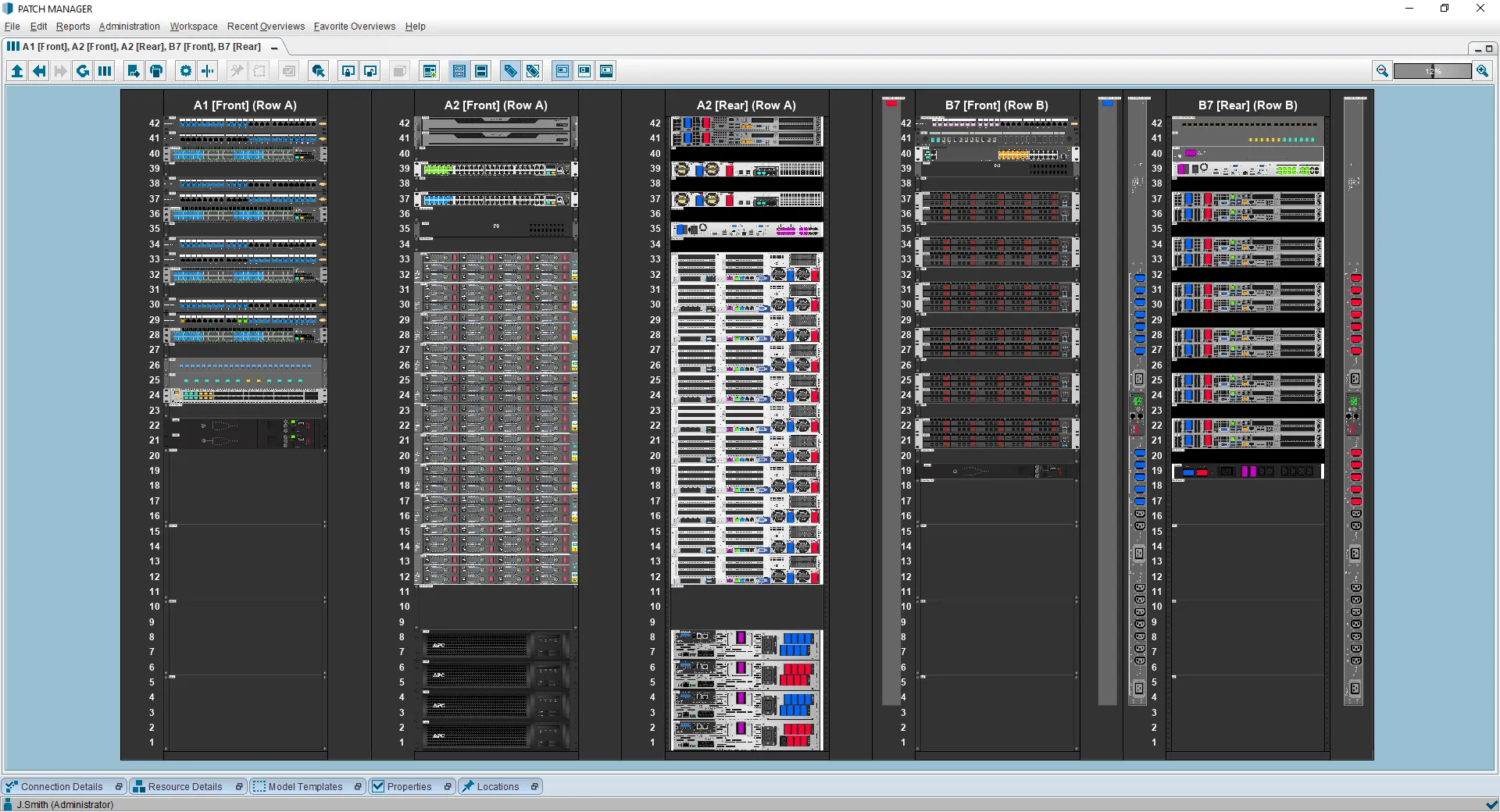The height and width of the screenshot is (812, 1500).
Task: Select the pointer selection tool icon
Action: (318, 71)
